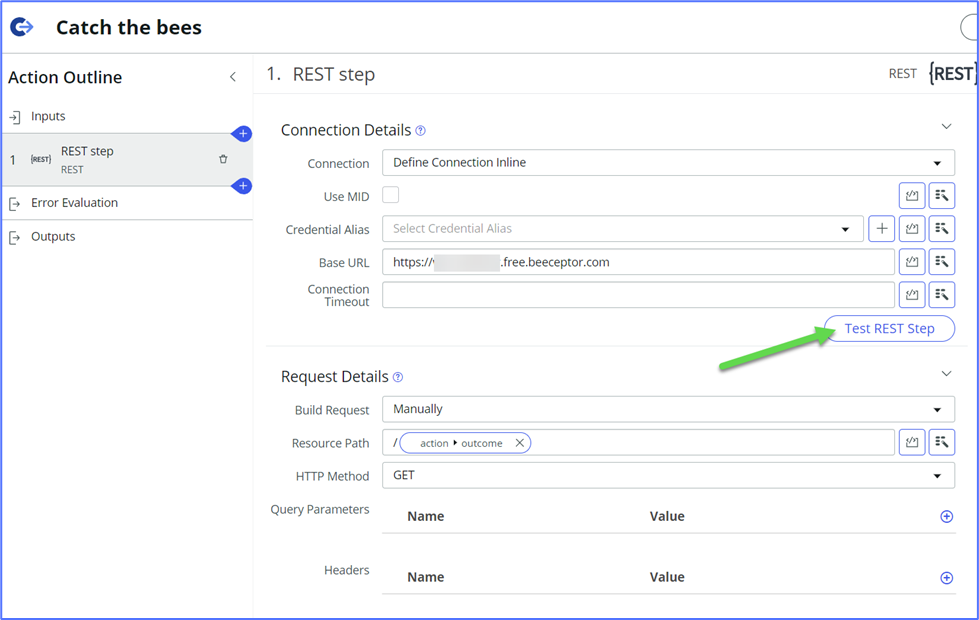Collapse the Action Outline panel
The width and height of the screenshot is (979, 620).
[x=232, y=76]
